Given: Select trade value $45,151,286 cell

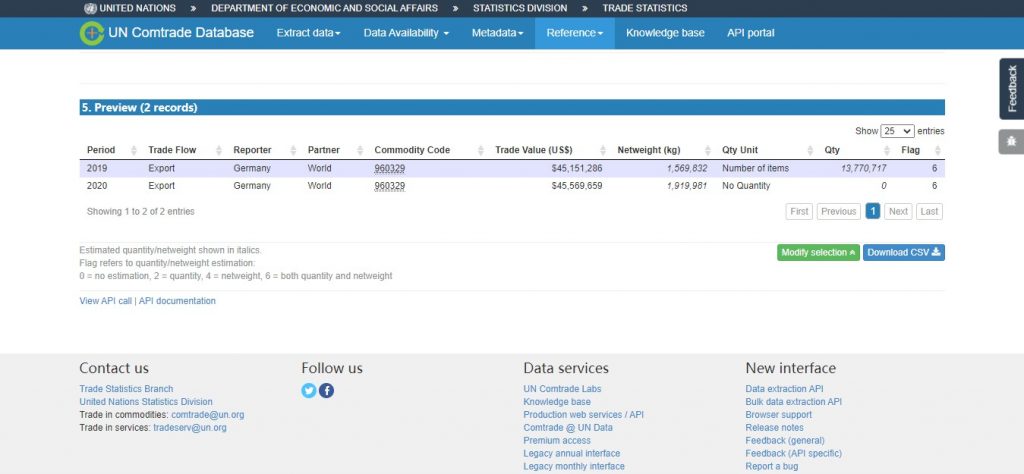Looking at the screenshot, I should click(577, 168).
